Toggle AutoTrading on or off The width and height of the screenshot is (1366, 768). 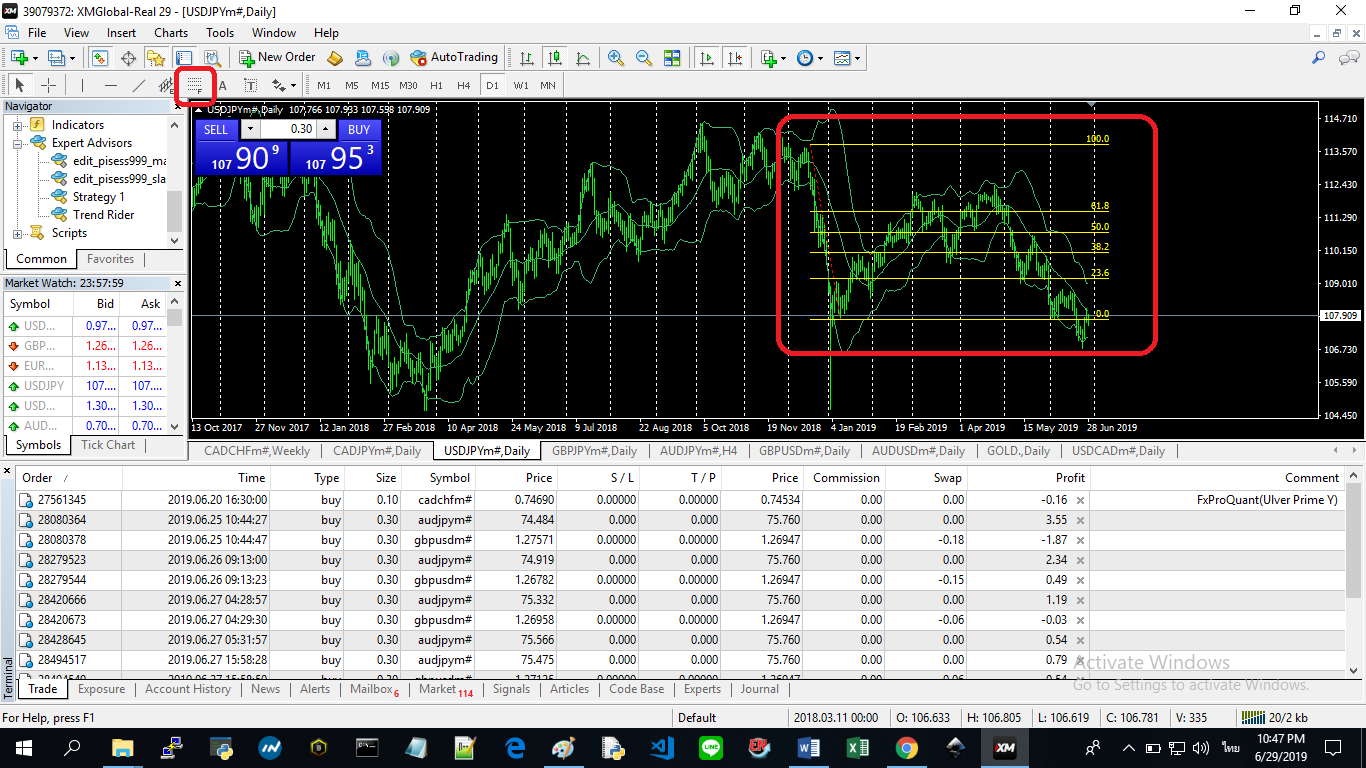pos(454,58)
